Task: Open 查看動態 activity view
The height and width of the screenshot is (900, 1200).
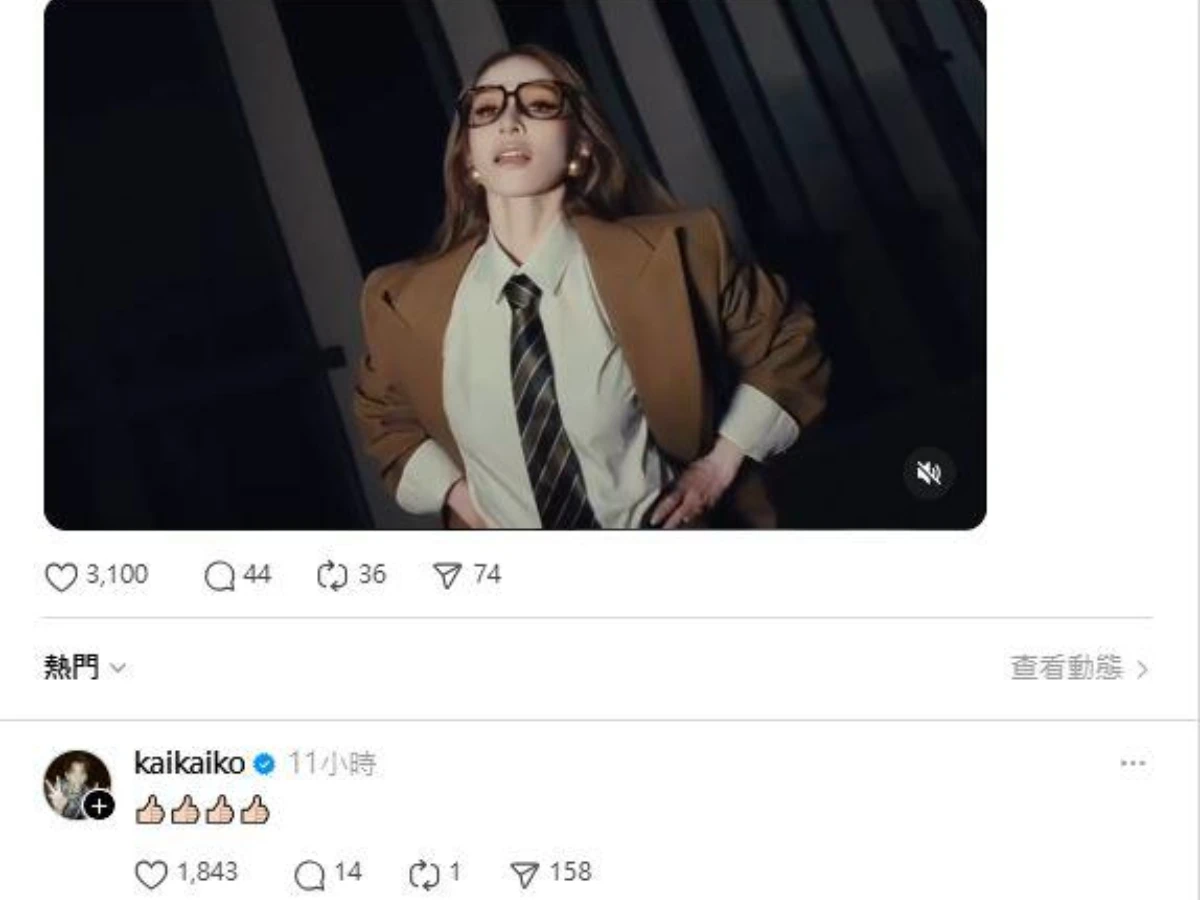Action: (x=1079, y=668)
